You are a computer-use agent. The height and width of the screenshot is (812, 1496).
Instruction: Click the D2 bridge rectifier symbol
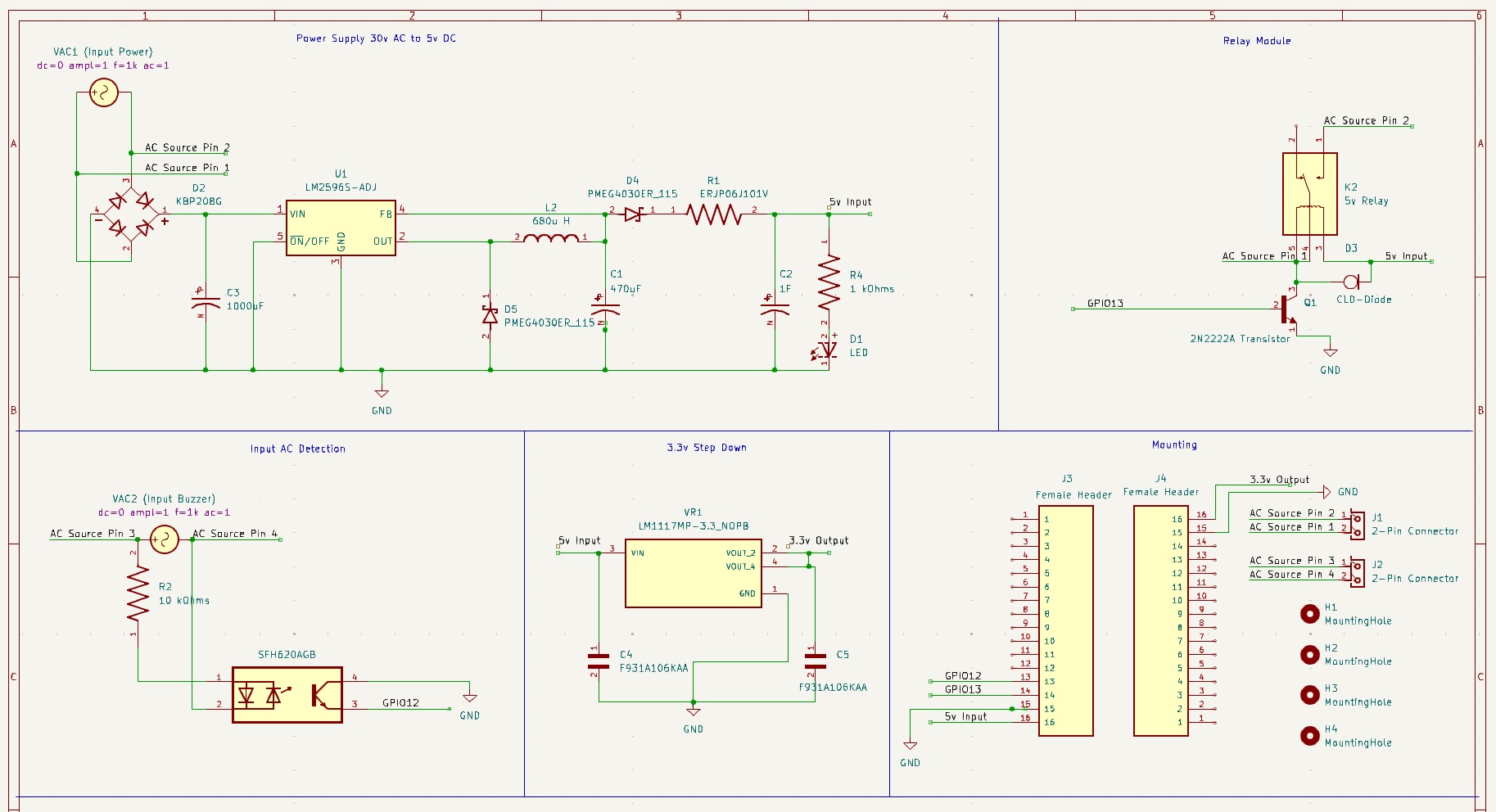(x=131, y=213)
